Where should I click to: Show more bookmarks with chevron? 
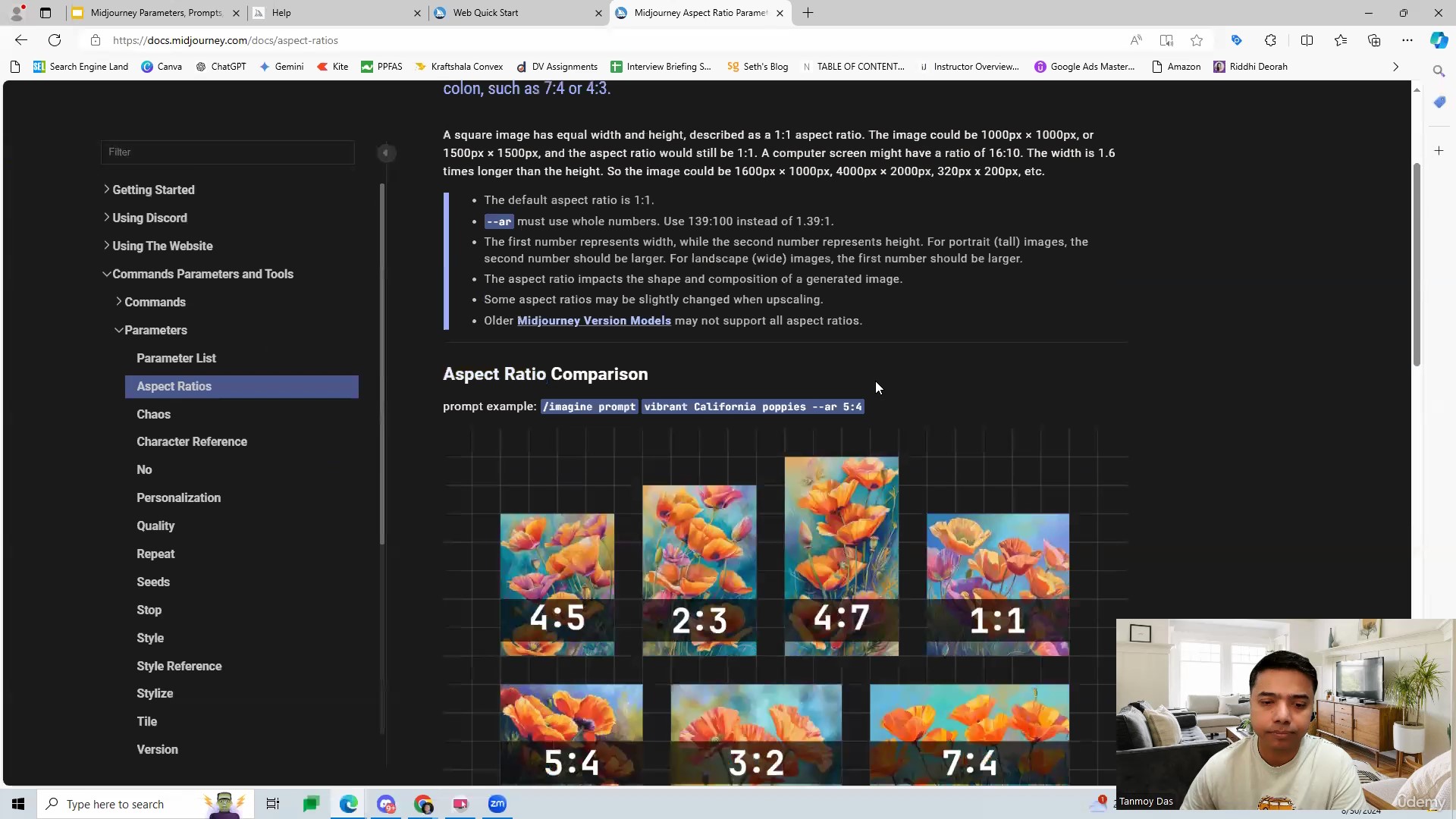[x=1395, y=67]
